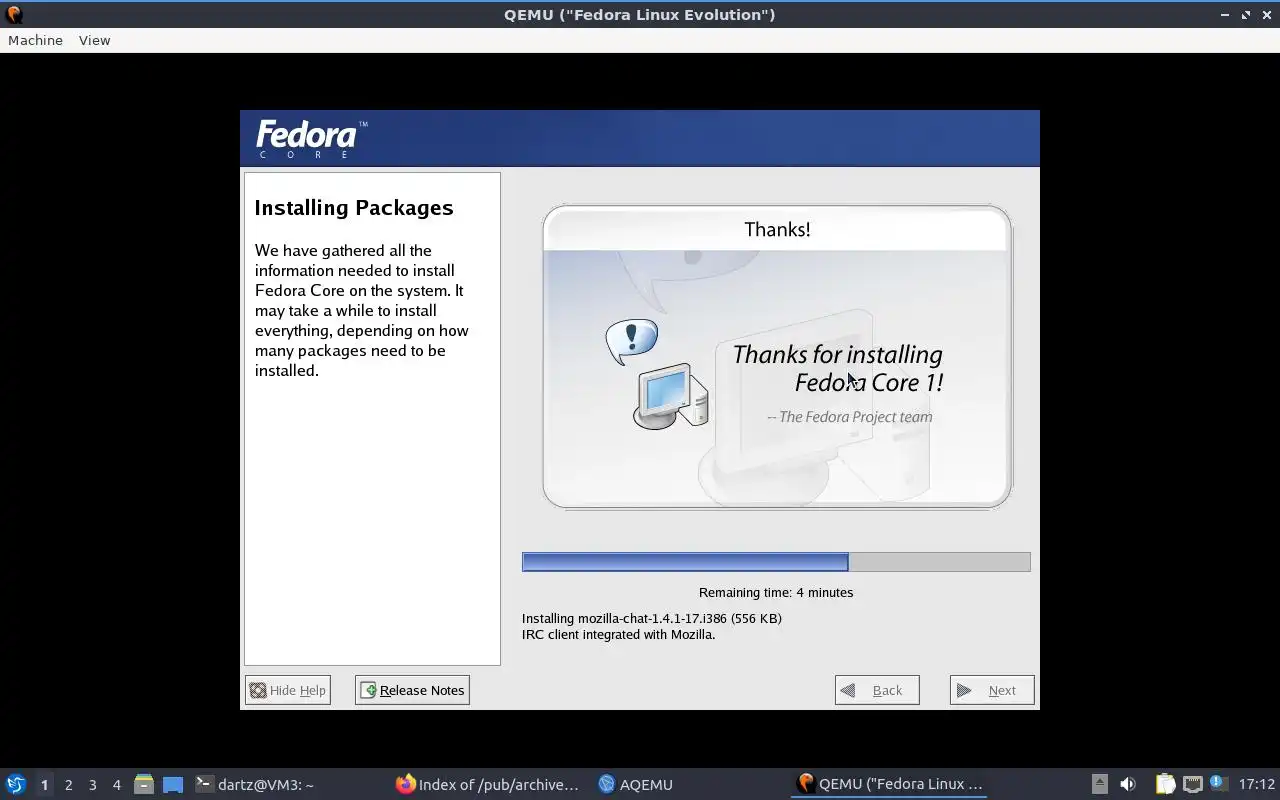Click the Release Notes button
1280x800 pixels.
click(x=412, y=690)
